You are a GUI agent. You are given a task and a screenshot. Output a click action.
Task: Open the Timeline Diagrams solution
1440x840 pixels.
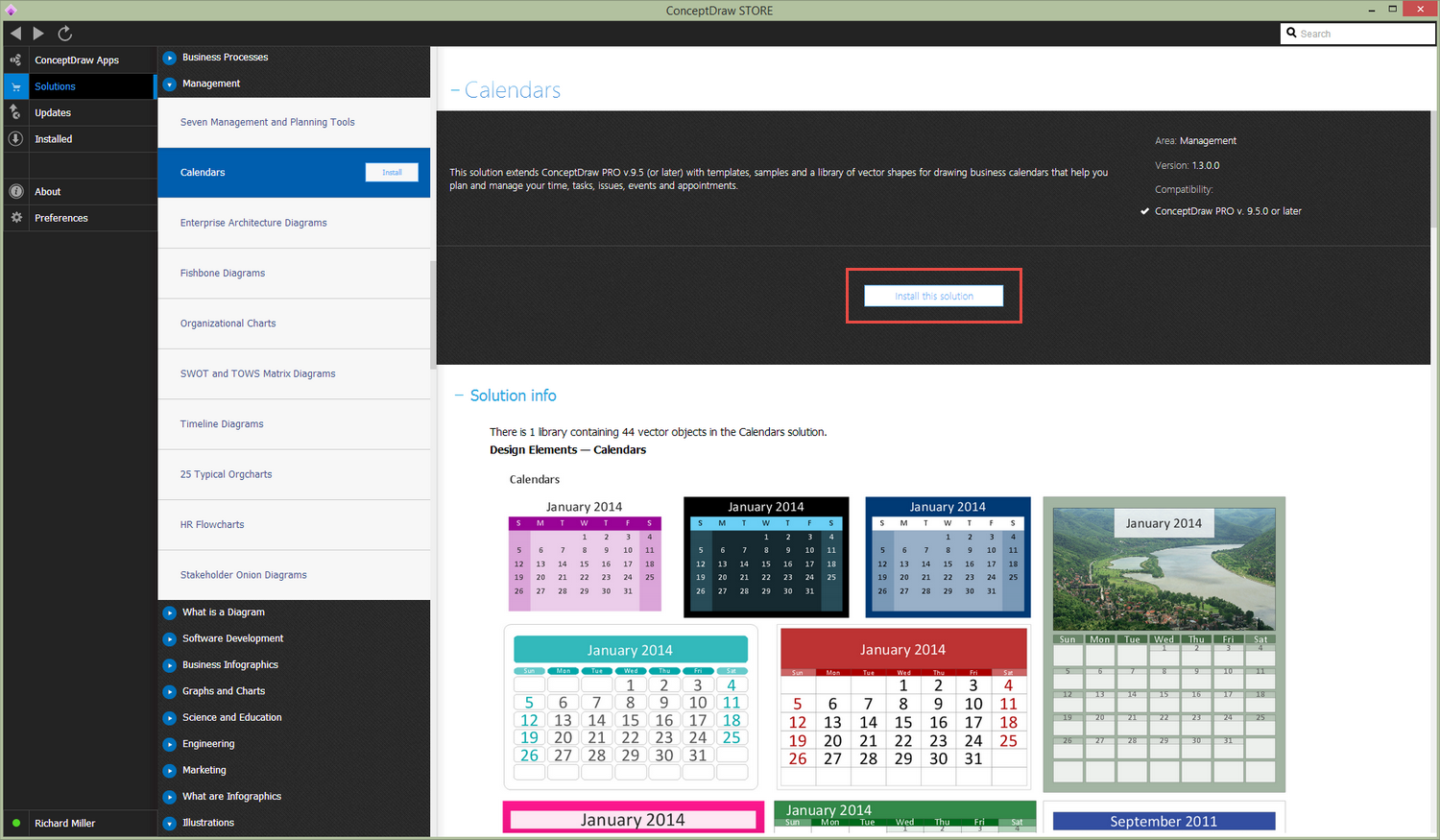click(x=294, y=424)
